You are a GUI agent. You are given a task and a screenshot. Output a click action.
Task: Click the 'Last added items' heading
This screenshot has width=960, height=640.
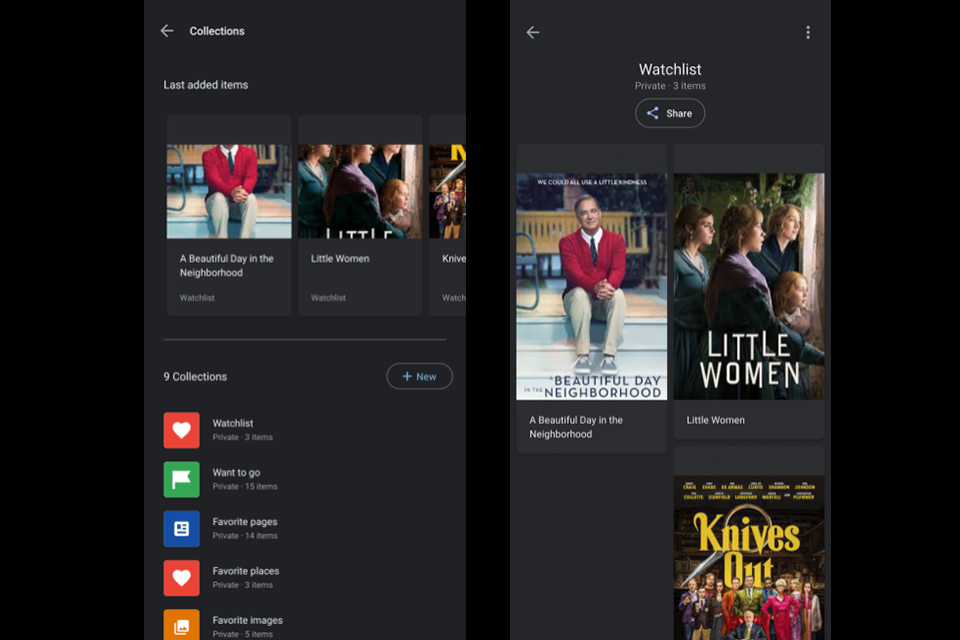click(205, 85)
